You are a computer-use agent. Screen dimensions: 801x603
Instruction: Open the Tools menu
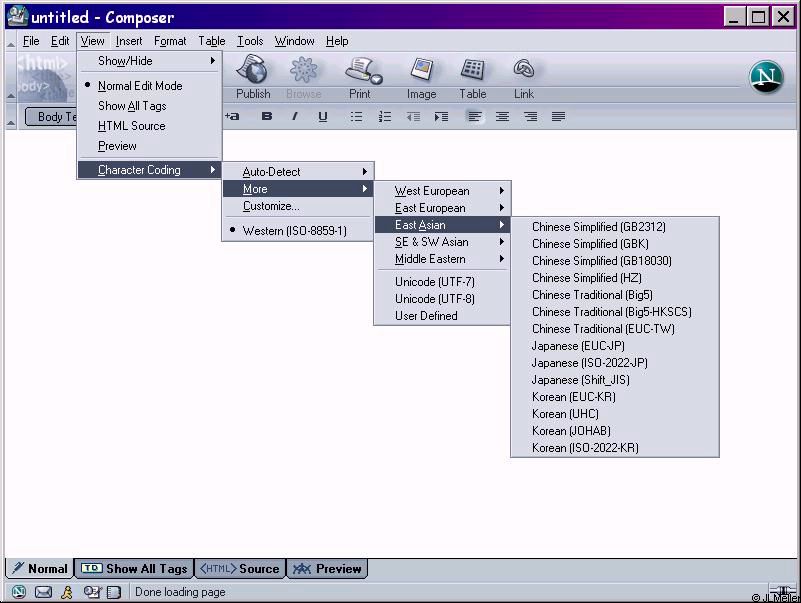tap(250, 41)
